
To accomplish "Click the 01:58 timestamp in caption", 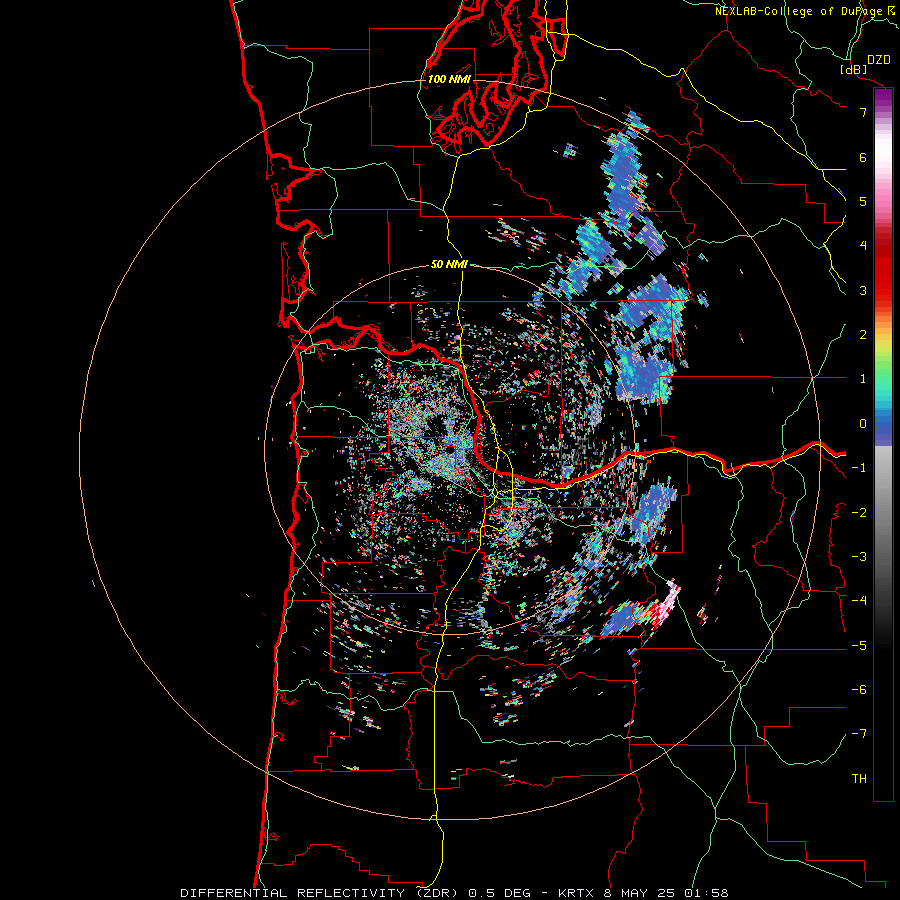I will [706, 893].
